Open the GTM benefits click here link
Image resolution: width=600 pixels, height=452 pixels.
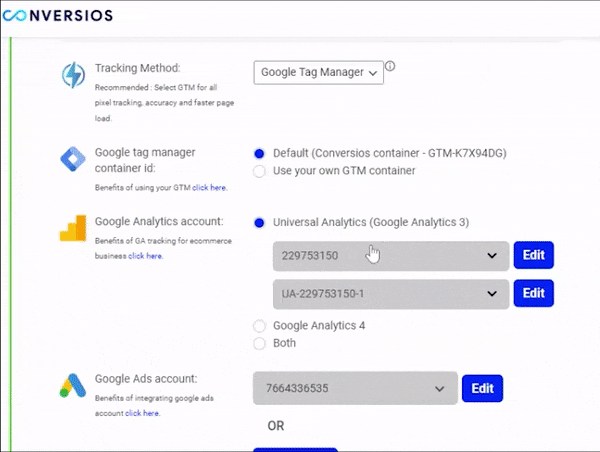[x=209, y=188]
